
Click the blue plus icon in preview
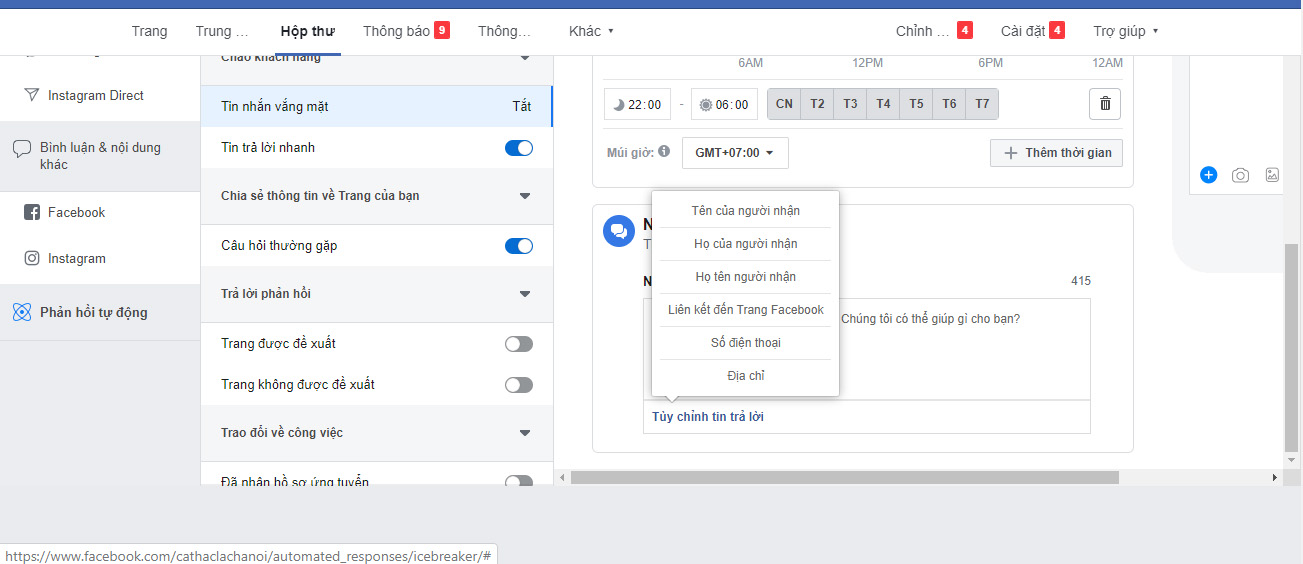1208,175
